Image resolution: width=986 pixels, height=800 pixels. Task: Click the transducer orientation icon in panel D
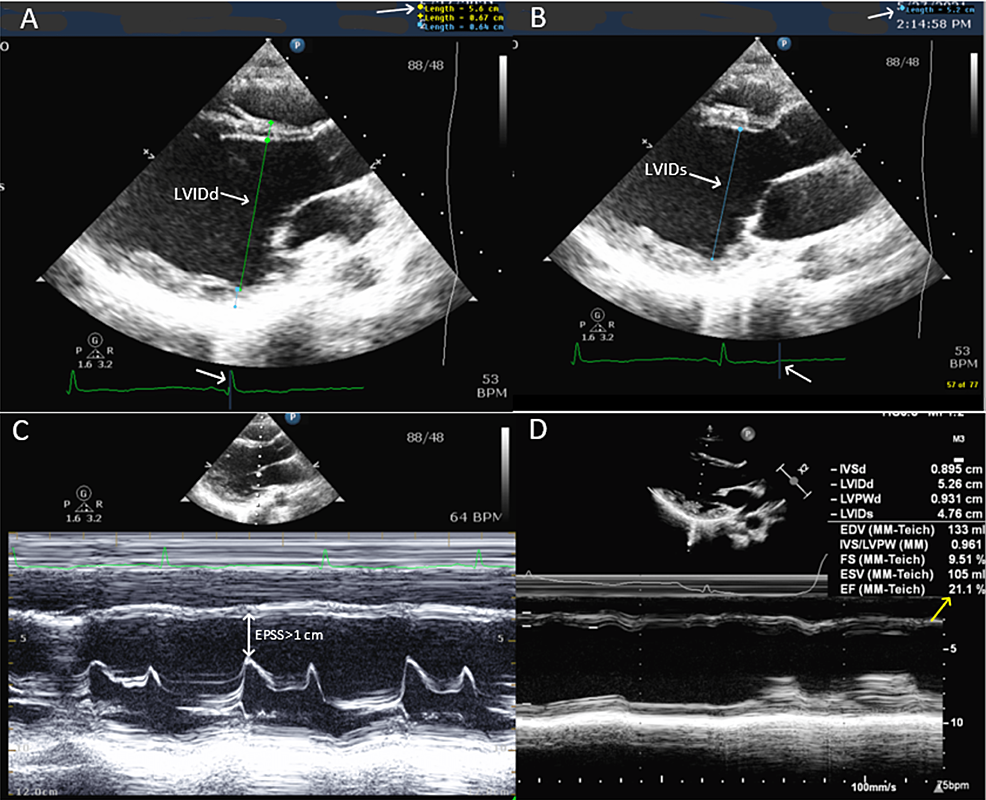[x=797, y=478]
